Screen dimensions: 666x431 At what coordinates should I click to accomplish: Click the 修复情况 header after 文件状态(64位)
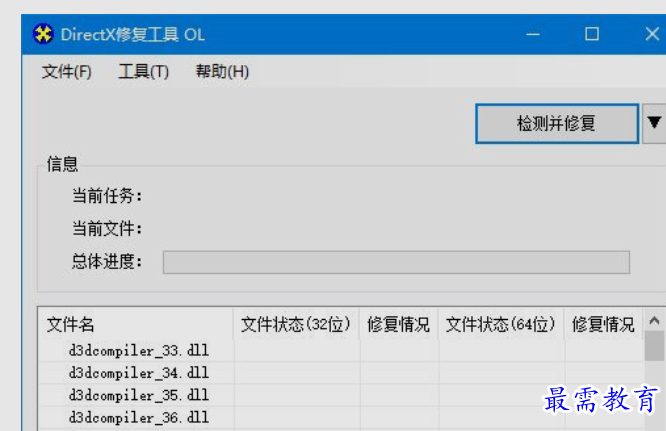603,324
